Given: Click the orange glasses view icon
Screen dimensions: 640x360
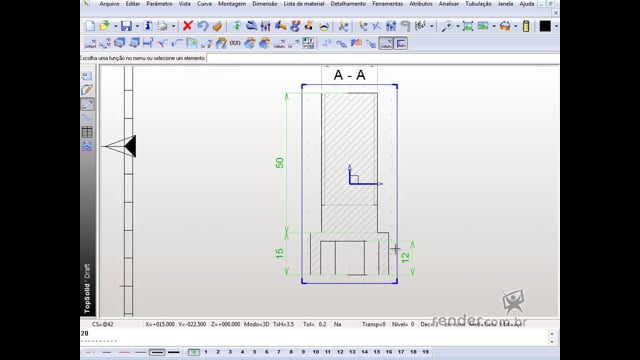Looking at the screenshot, I should 505,26.
